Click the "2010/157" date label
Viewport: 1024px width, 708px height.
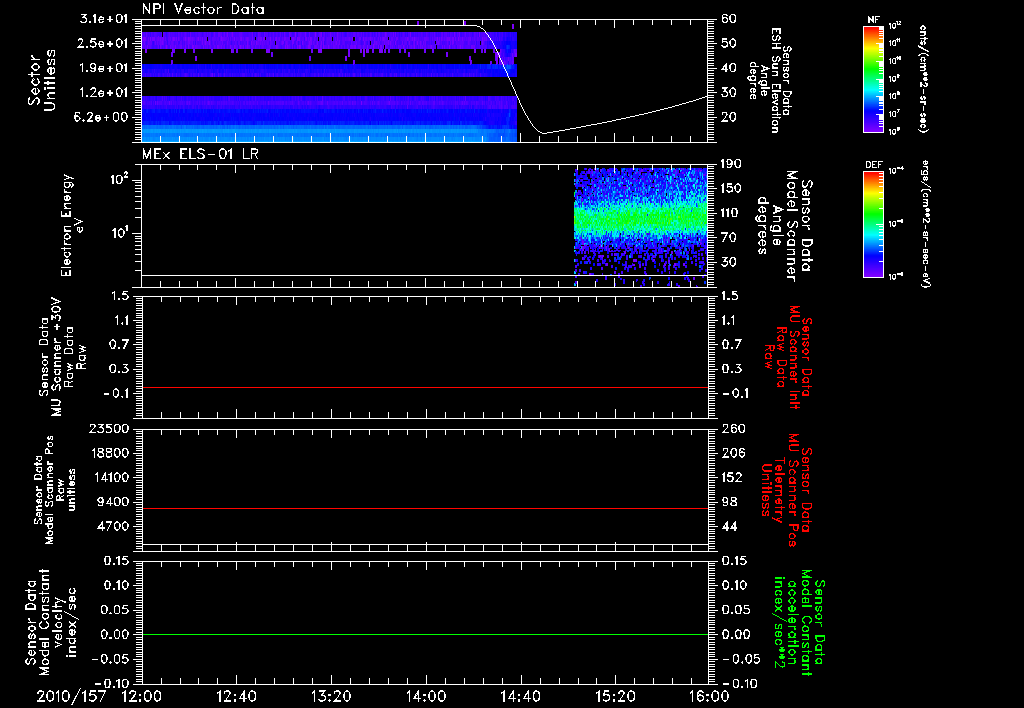71,696
